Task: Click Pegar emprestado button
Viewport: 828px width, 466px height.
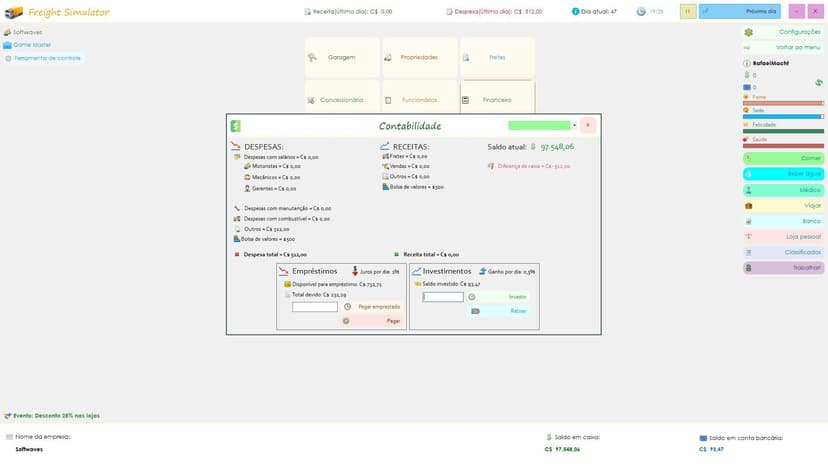Action: coord(372,306)
